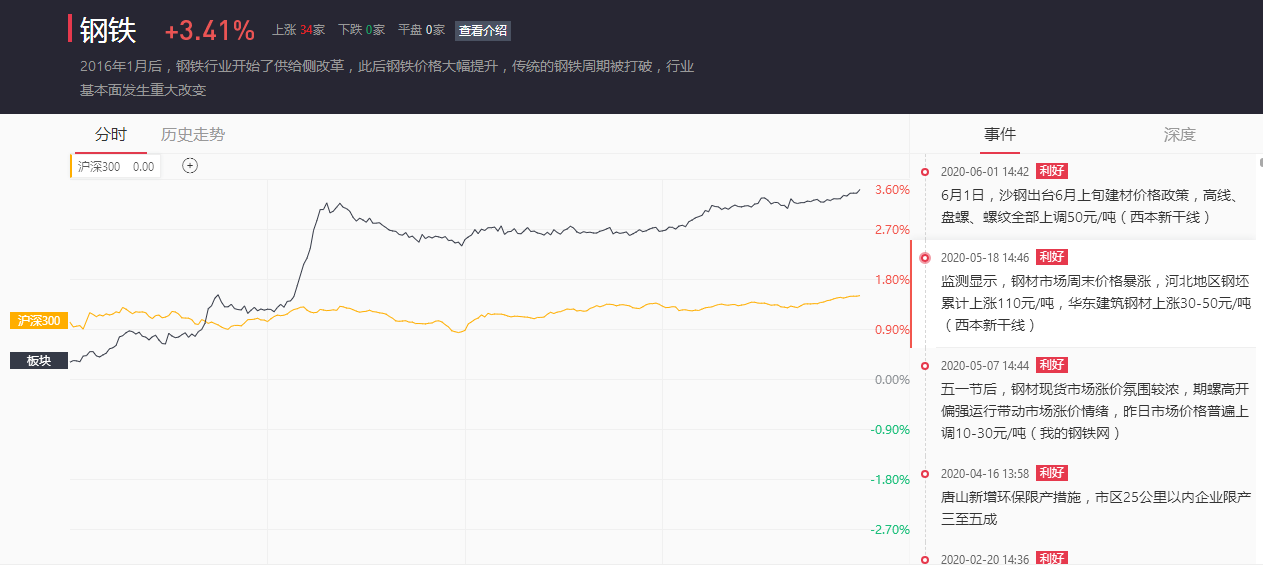This screenshot has width=1263, height=571.
Task: Click the 2020-05-07 event circle marker
Action: coord(925,365)
